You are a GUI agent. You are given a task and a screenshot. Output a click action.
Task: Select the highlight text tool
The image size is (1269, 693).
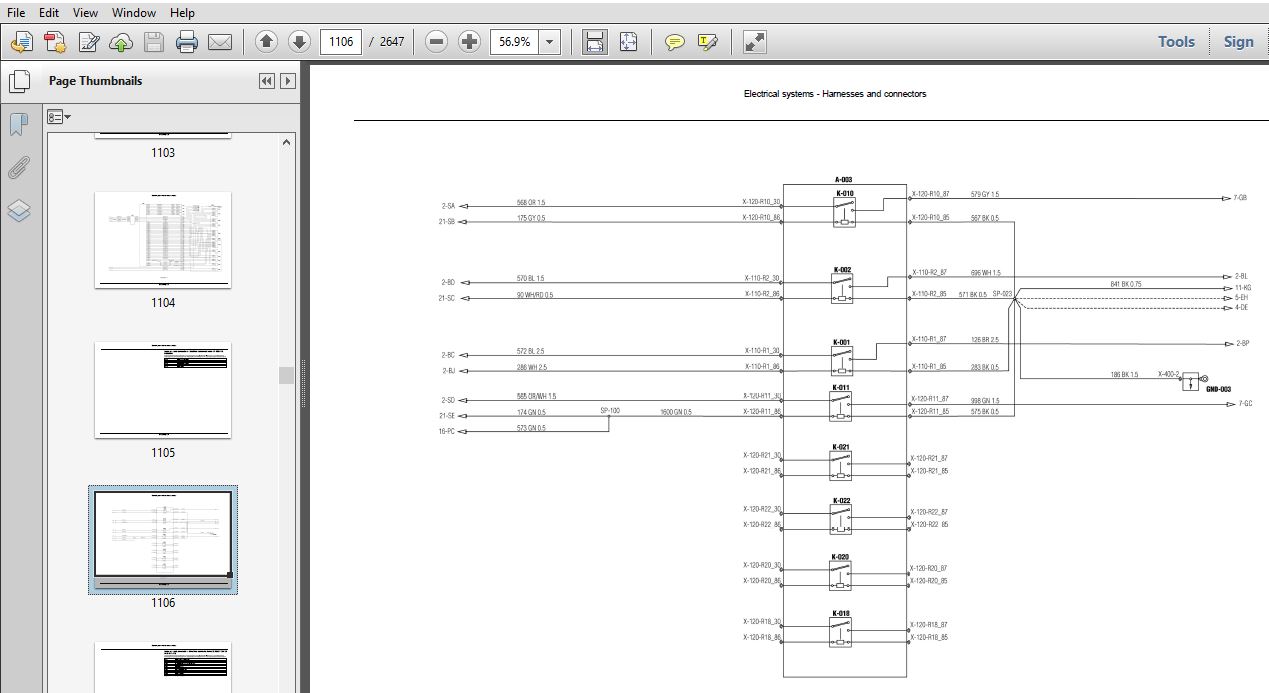(x=708, y=42)
